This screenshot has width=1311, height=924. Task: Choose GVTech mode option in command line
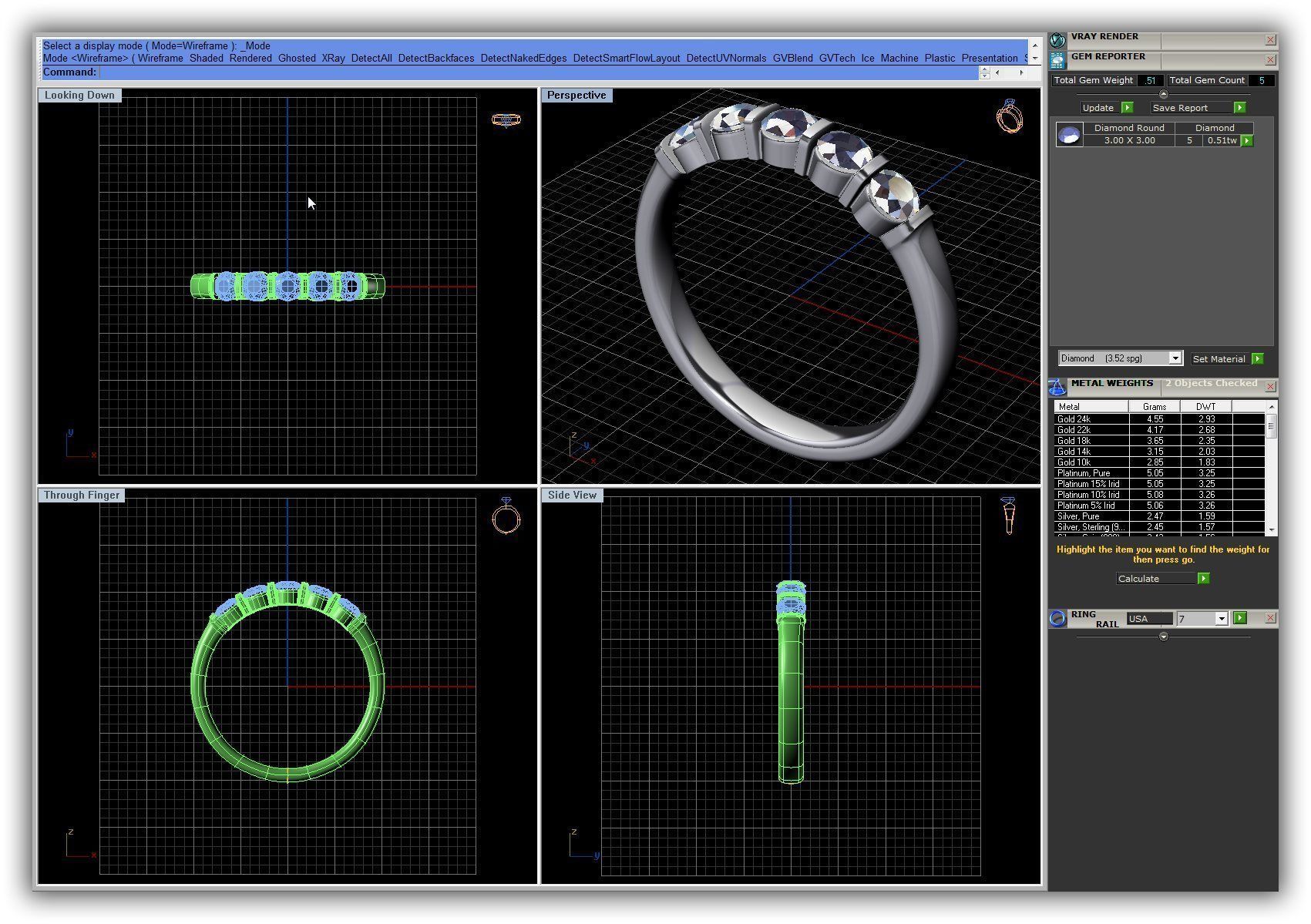coord(837,59)
